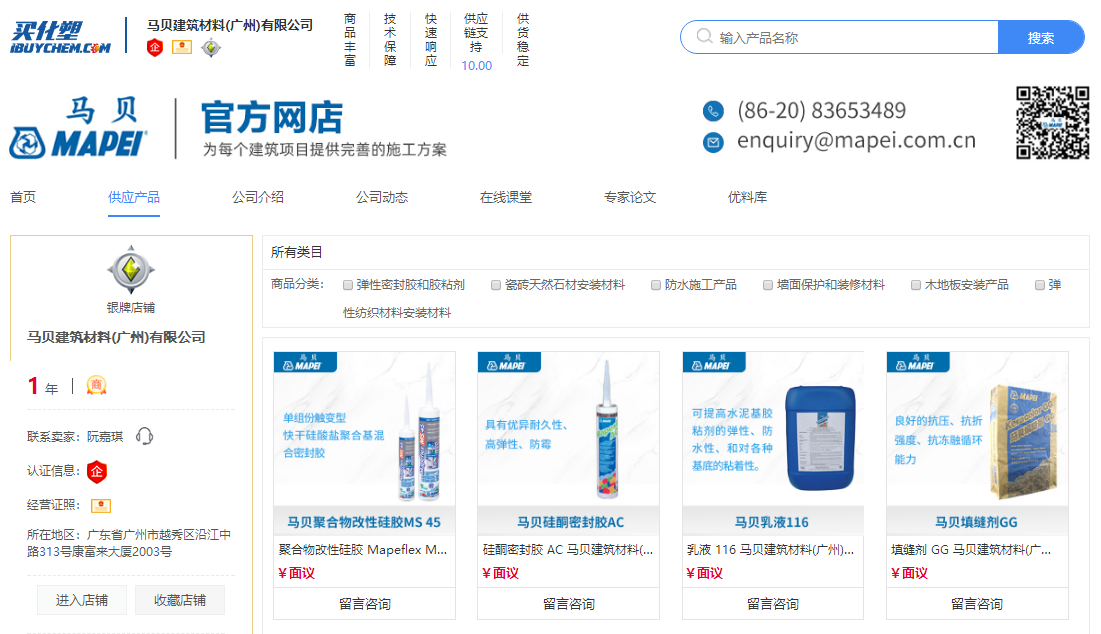
Task: Click 留言咨询 under 填缝剂 GG
Action: 977,604
